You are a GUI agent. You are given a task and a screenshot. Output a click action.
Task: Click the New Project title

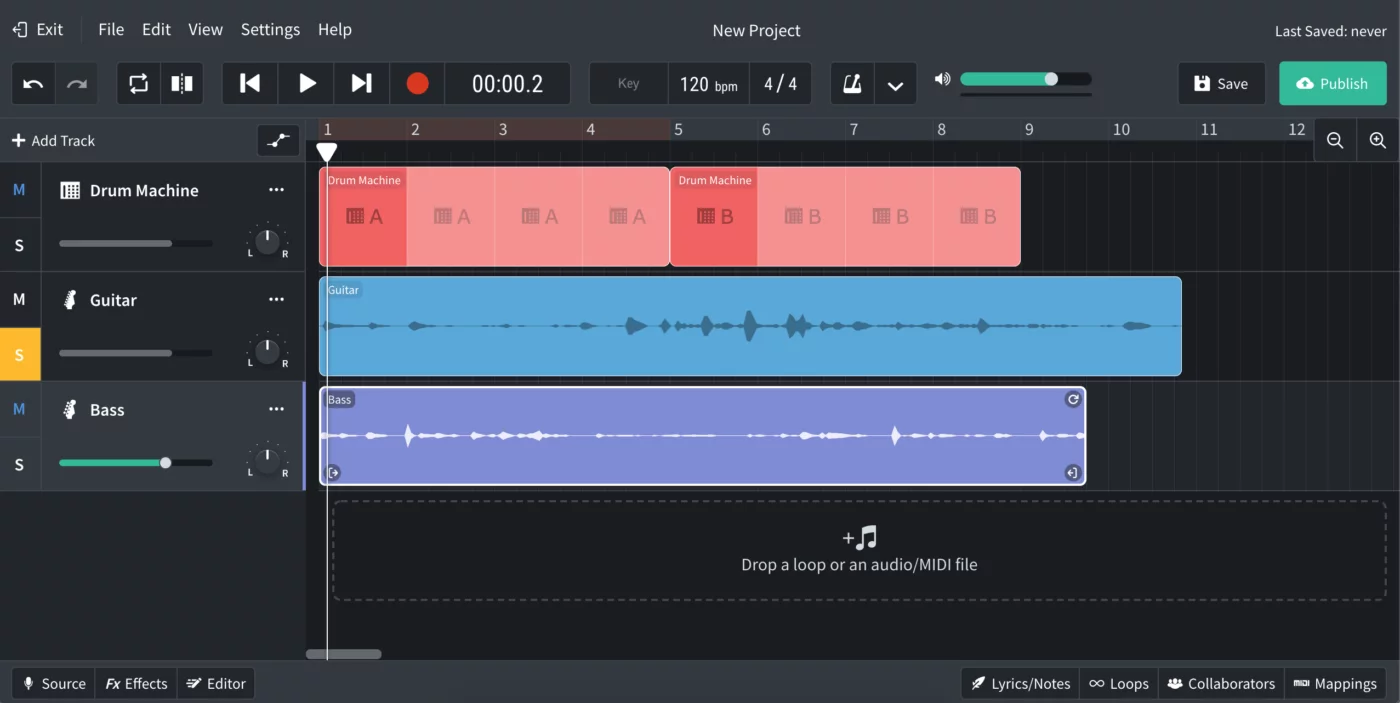[756, 31]
